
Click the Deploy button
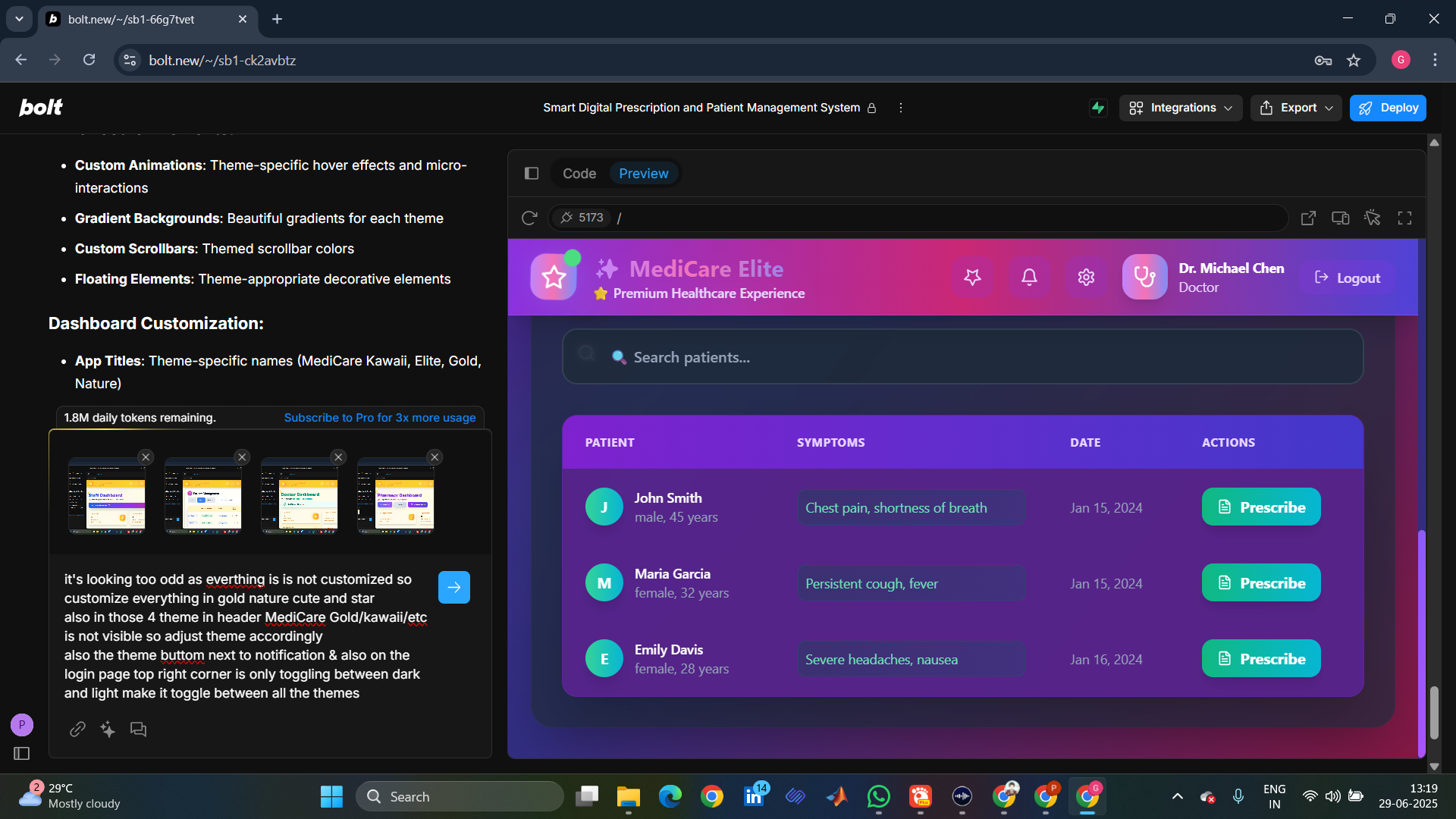click(1387, 108)
